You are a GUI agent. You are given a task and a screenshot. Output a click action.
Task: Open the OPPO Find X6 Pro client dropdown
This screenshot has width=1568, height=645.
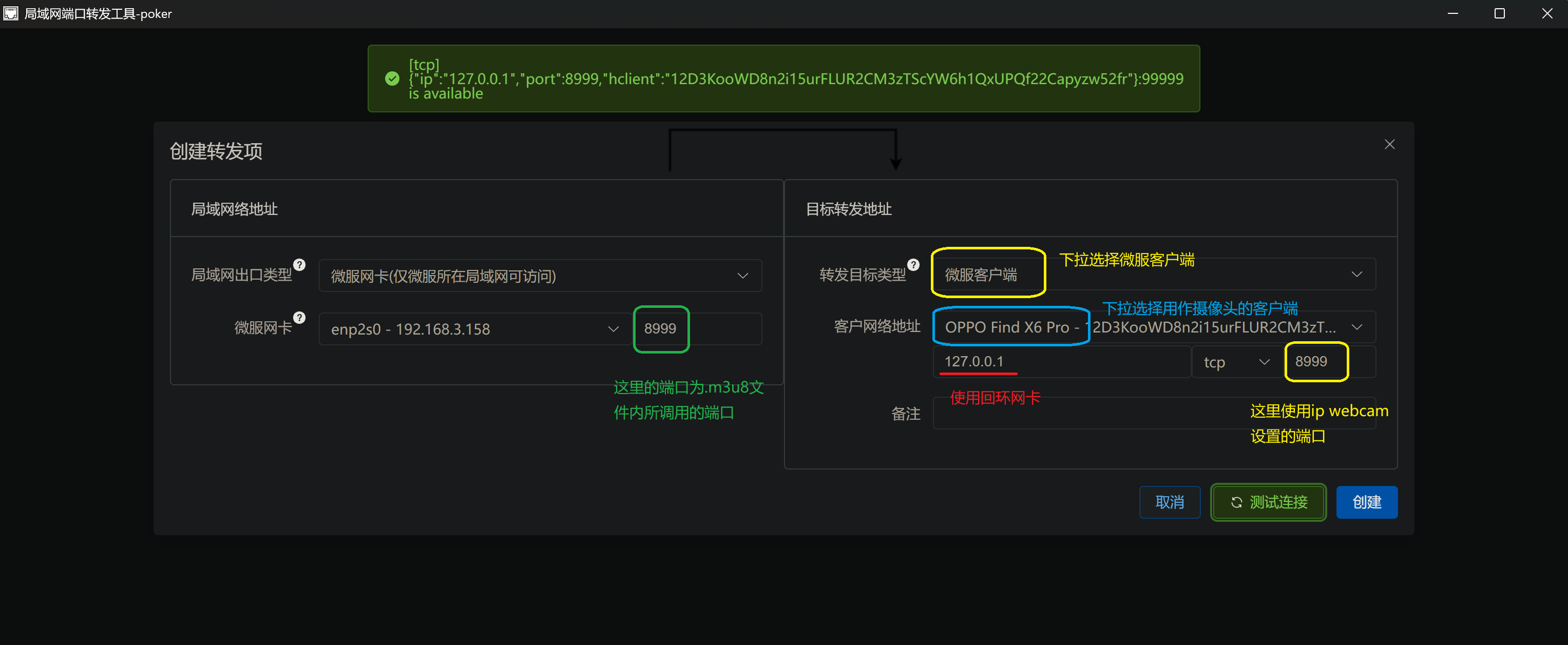tap(1154, 327)
